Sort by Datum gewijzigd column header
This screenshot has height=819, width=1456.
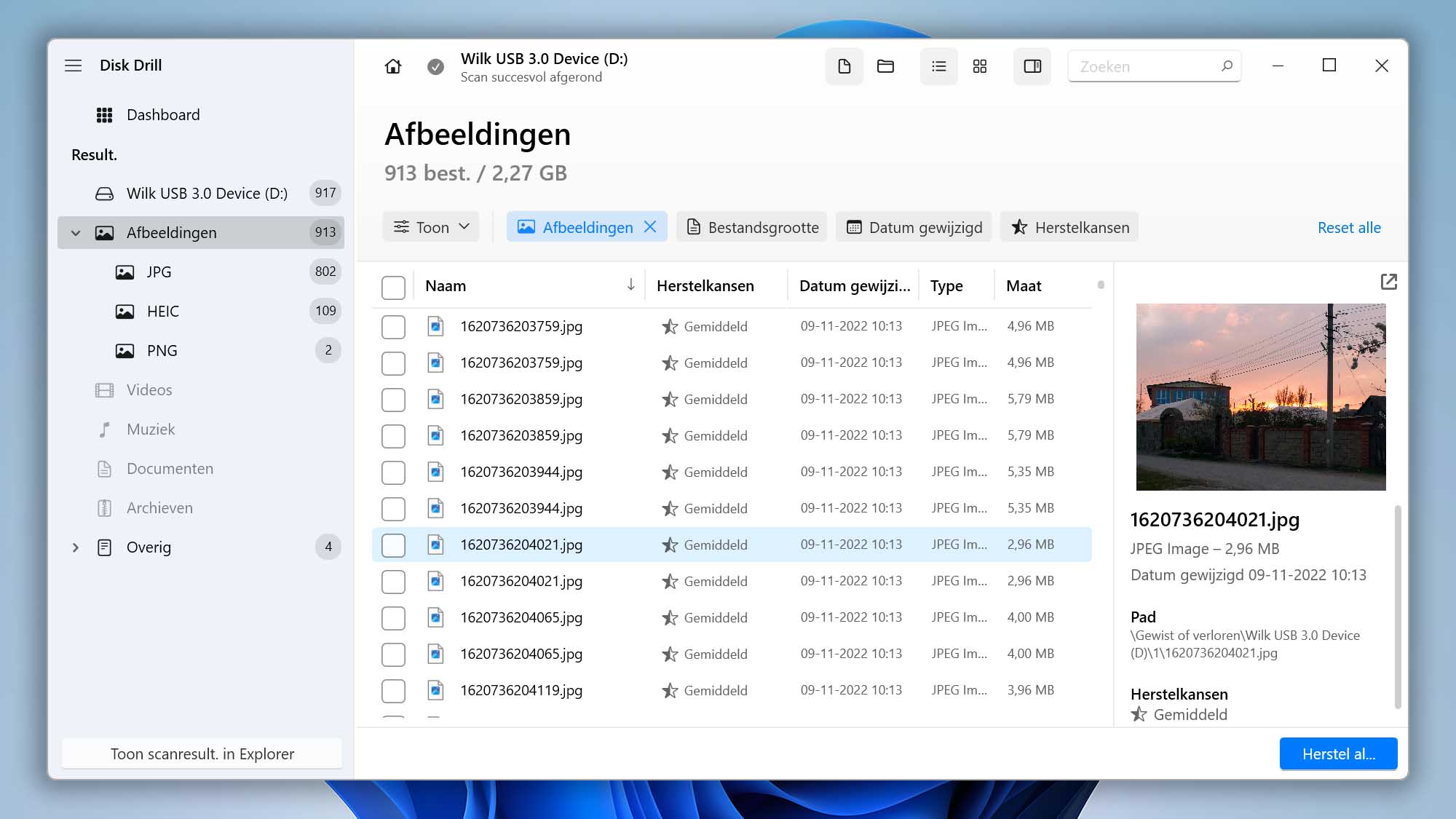point(854,285)
